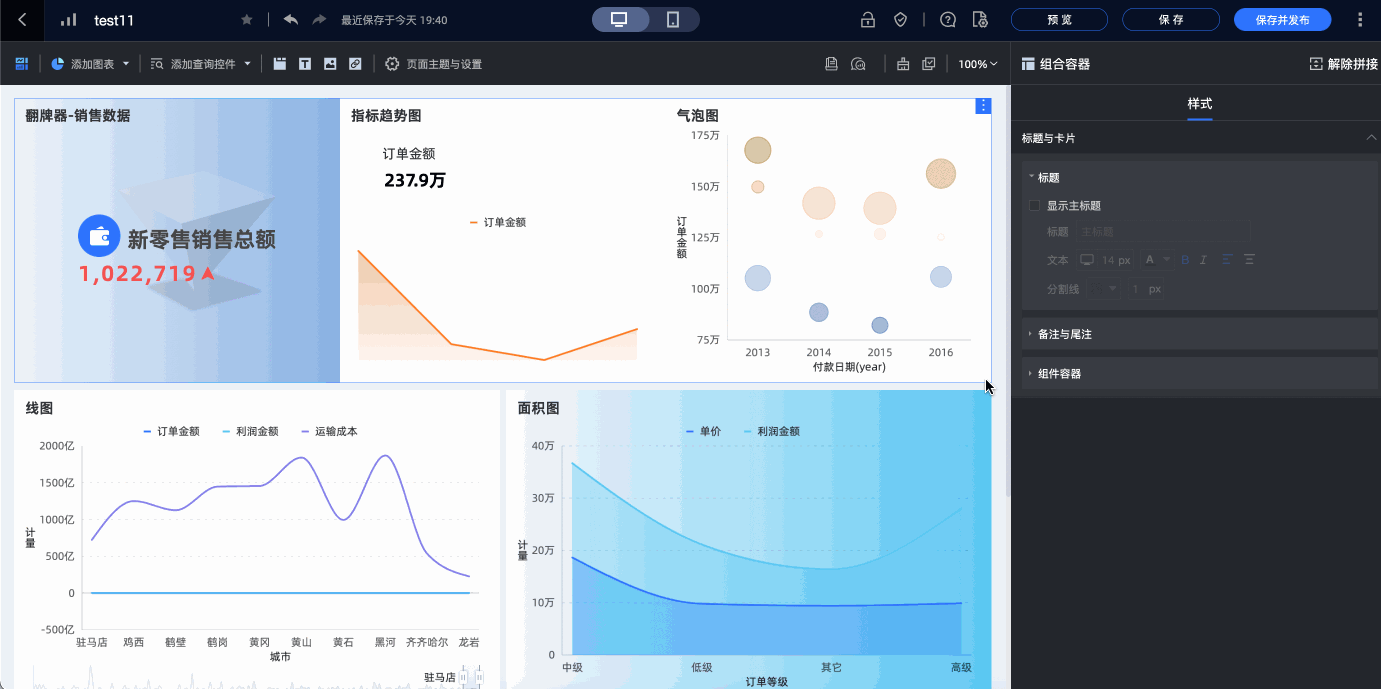1381x689 pixels.
Task: Open the lock permissions icon
Action: point(868,20)
